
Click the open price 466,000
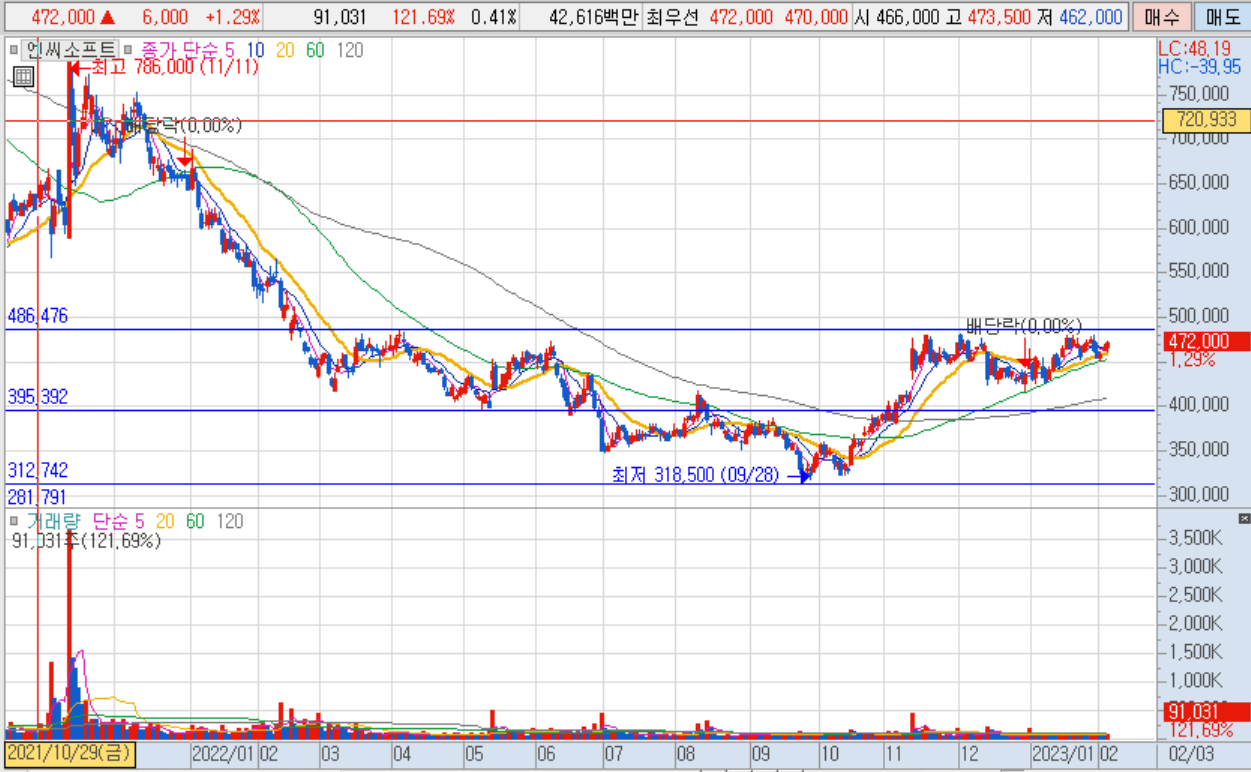[x=906, y=18]
